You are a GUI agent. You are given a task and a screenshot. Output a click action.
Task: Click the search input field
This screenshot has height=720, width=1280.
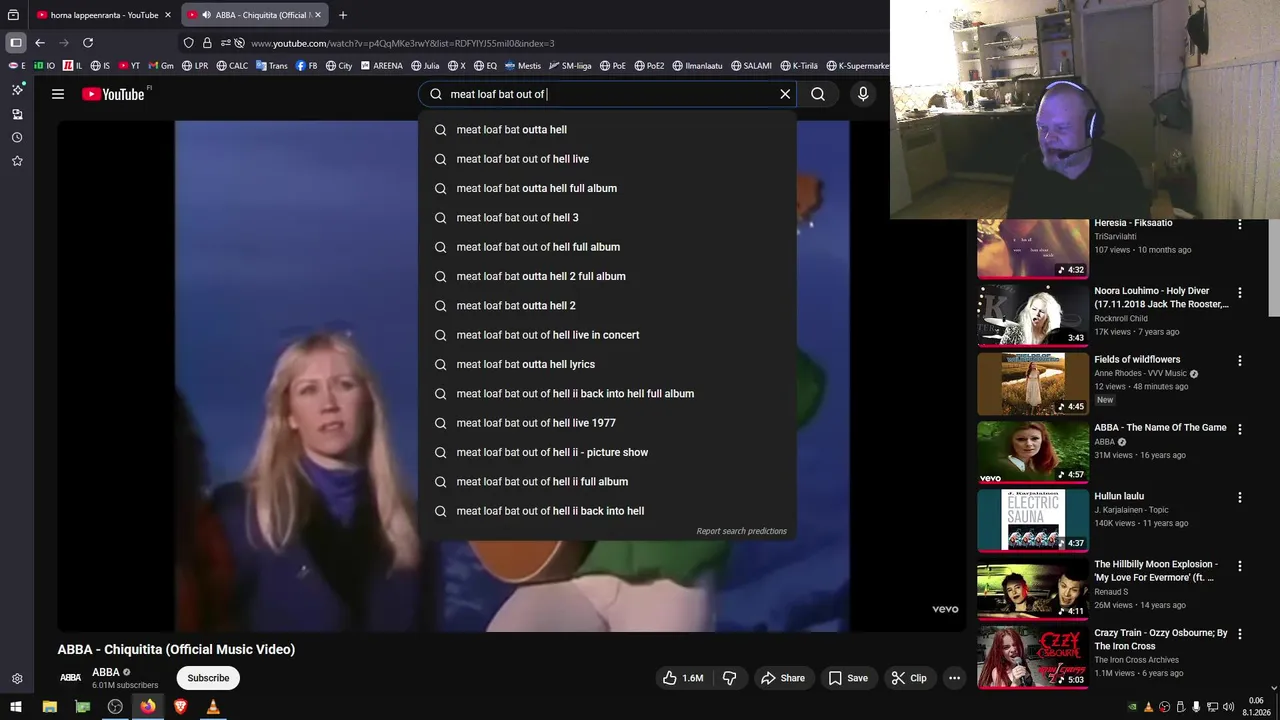(x=608, y=94)
